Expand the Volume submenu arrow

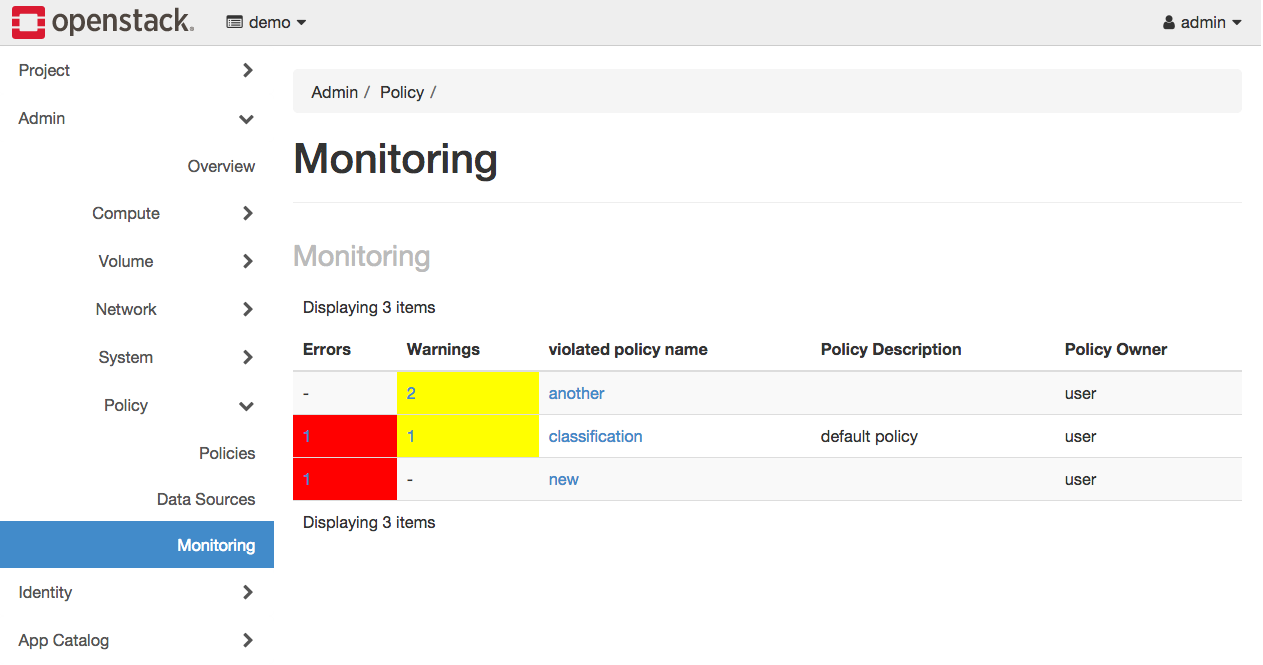coord(247,261)
